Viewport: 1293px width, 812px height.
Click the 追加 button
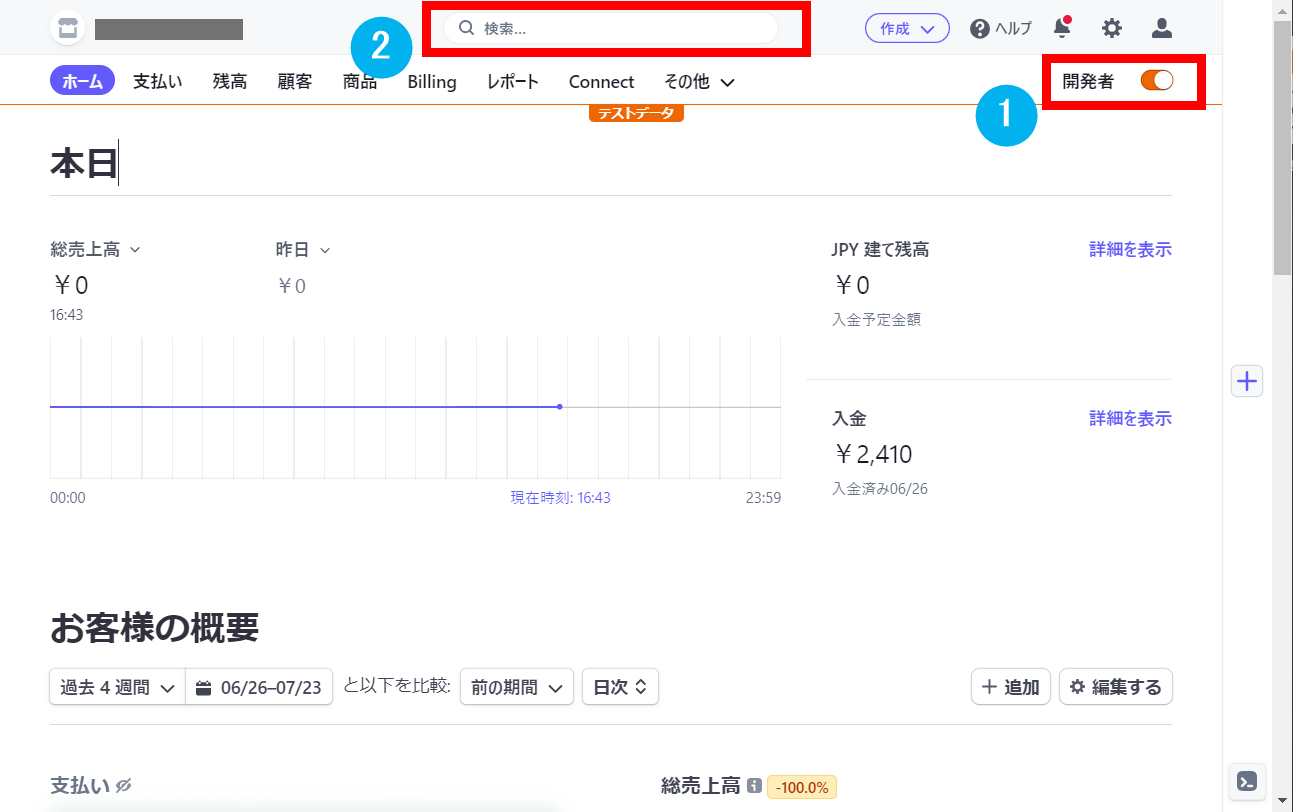pos(1011,687)
